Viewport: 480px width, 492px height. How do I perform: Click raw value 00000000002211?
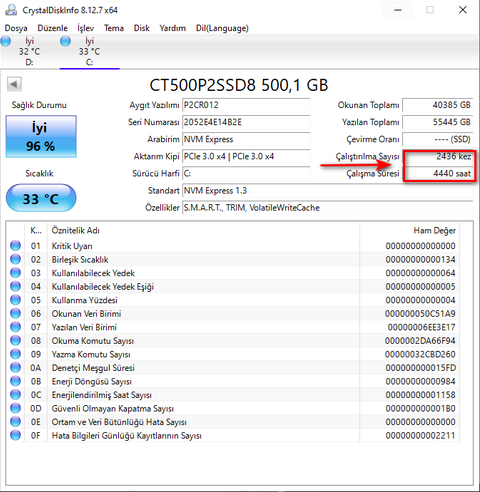421,436
